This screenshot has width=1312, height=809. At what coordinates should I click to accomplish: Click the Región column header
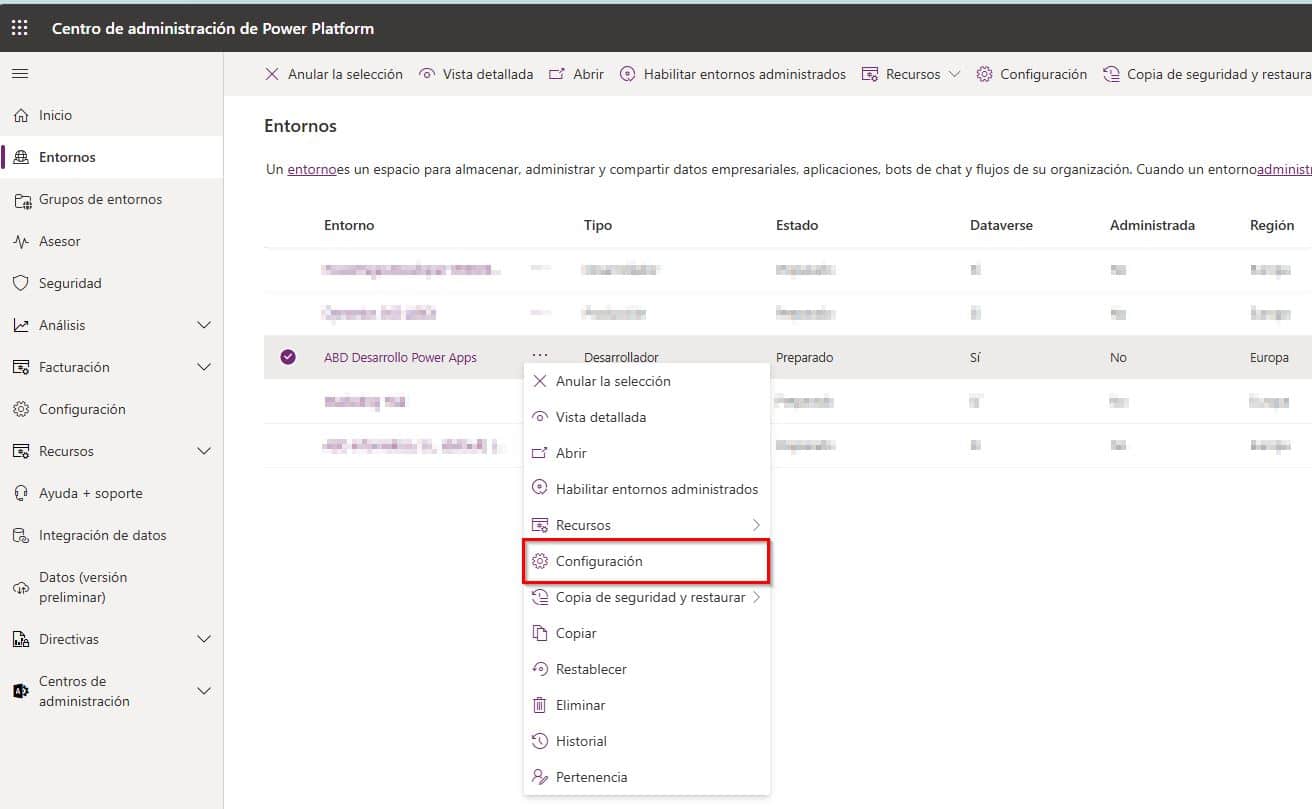click(1272, 225)
